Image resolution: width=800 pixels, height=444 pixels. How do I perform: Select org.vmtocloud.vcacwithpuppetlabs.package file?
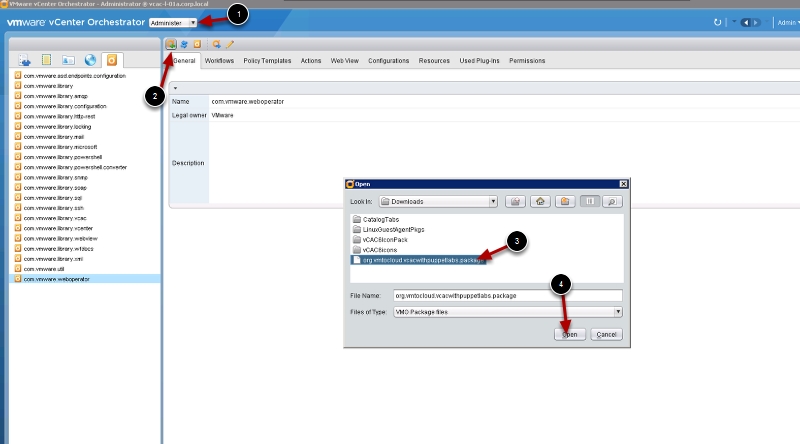pyautogui.click(x=418, y=260)
